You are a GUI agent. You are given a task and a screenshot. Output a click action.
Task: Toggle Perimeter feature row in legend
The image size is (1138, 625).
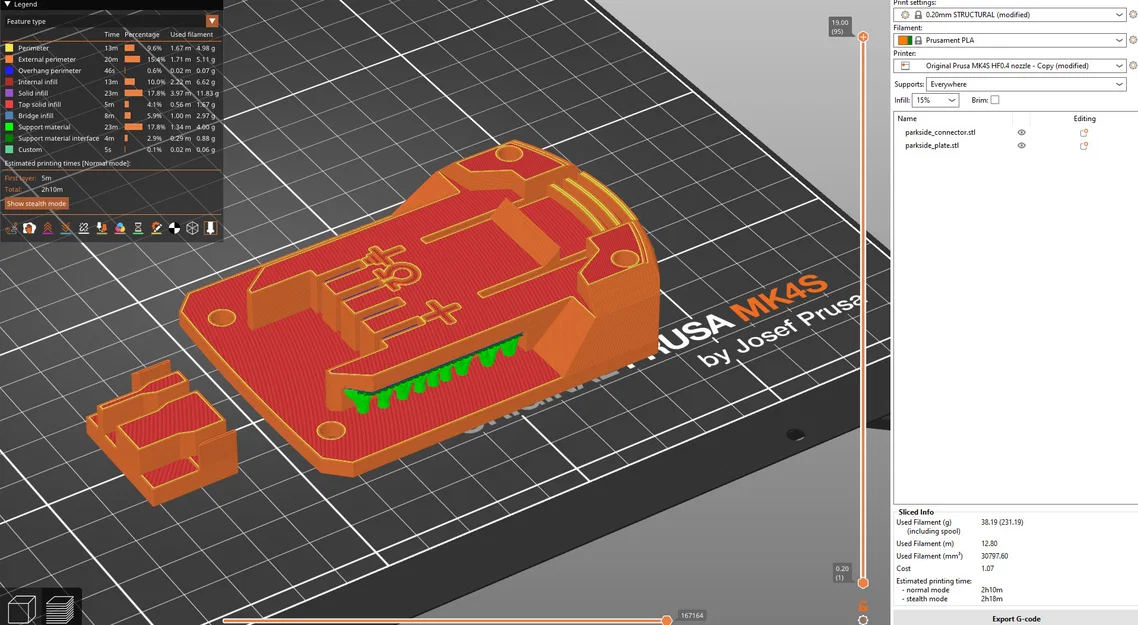point(110,48)
